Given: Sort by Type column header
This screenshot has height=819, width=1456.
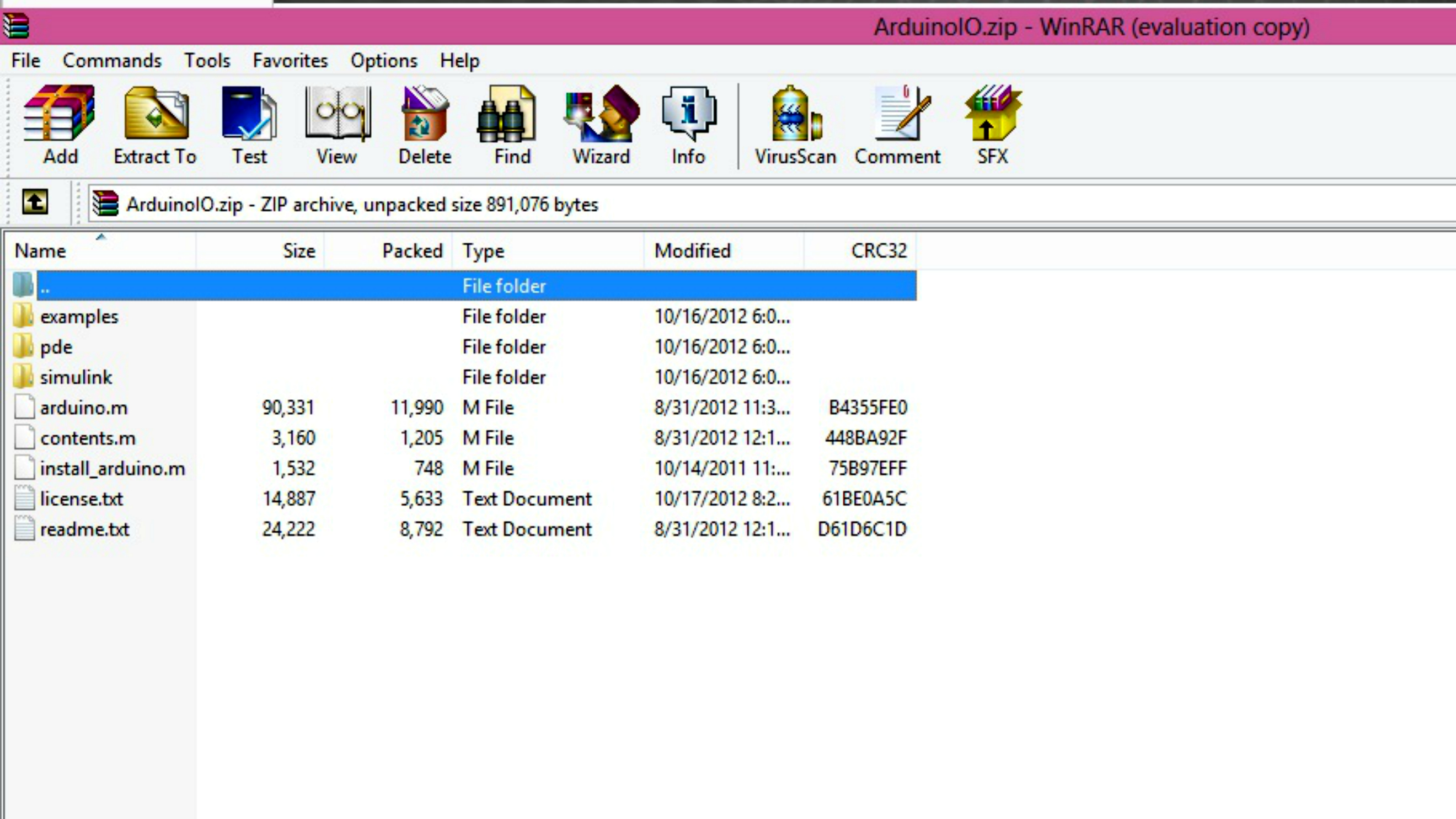Looking at the screenshot, I should click(548, 250).
